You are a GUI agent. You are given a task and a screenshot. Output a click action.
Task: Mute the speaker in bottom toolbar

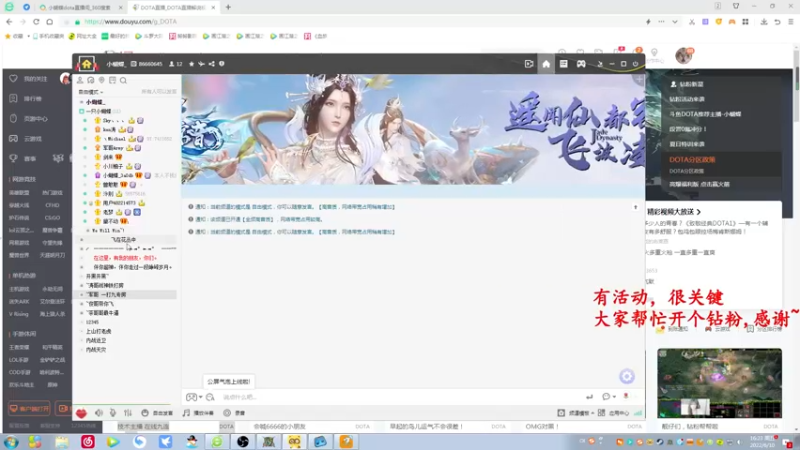pyautogui.click(x=99, y=413)
